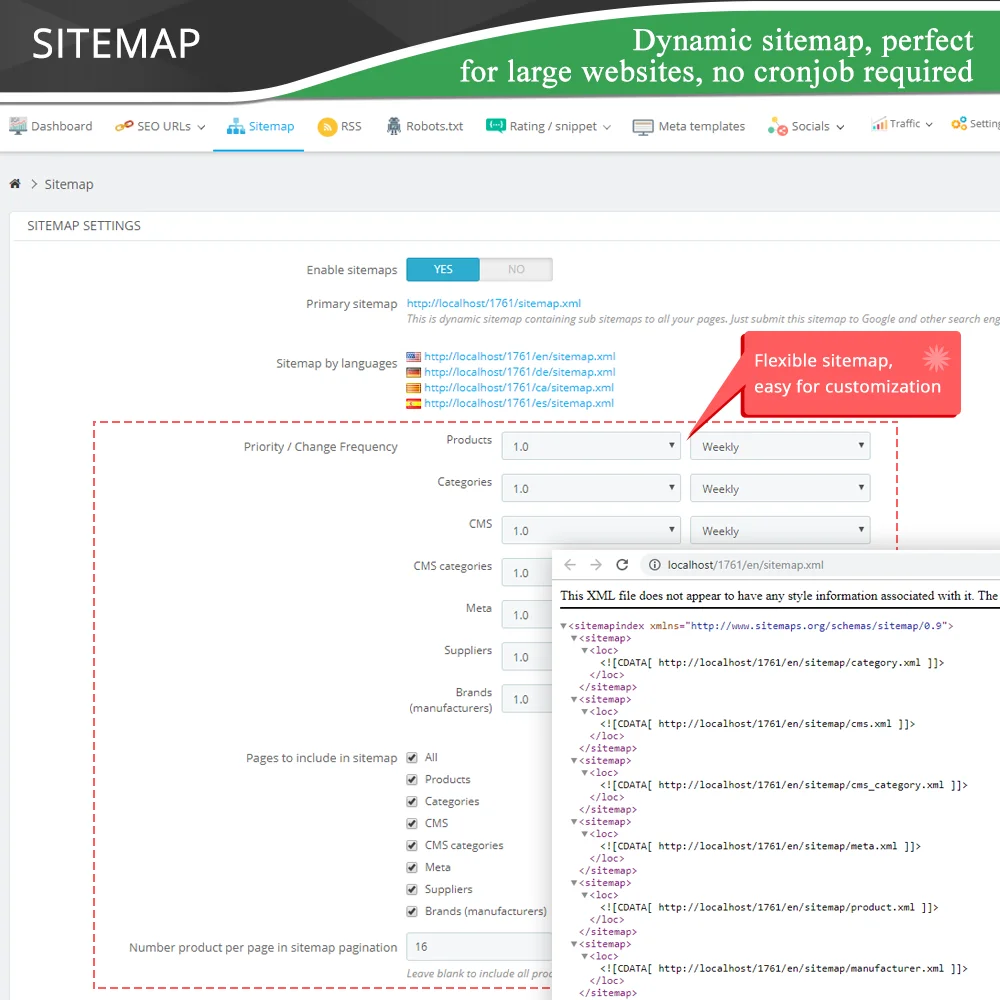
Task: Uncheck the Products inclusion checkbox
Action: tap(412, 779)
